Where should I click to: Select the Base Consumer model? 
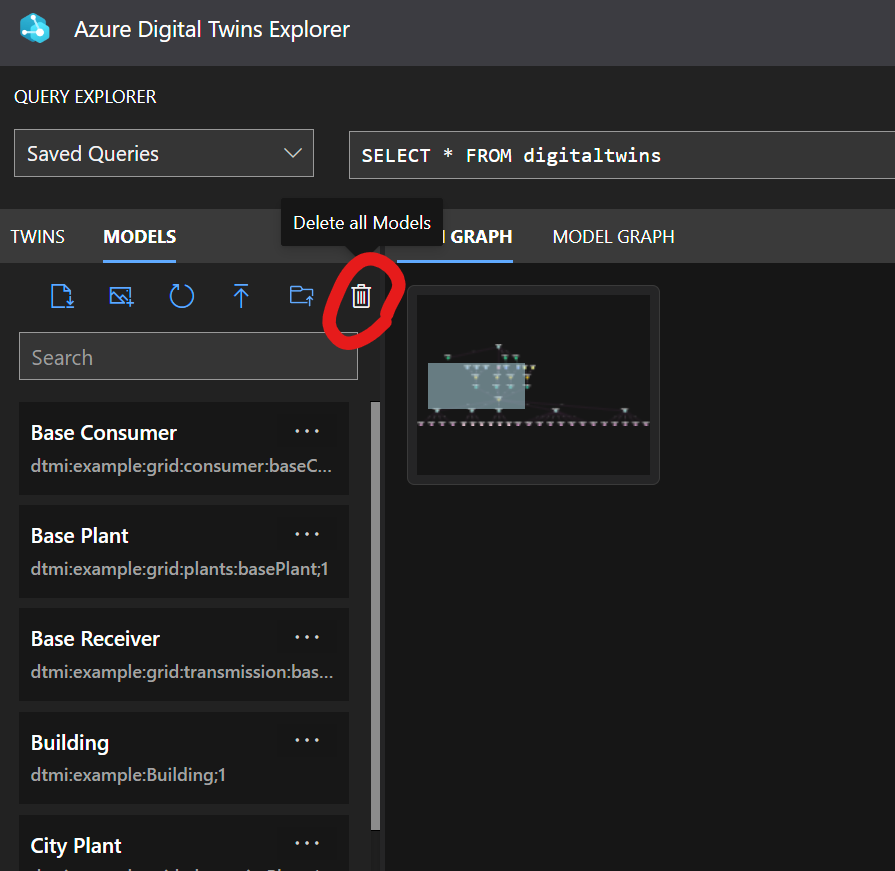(184, 449)
